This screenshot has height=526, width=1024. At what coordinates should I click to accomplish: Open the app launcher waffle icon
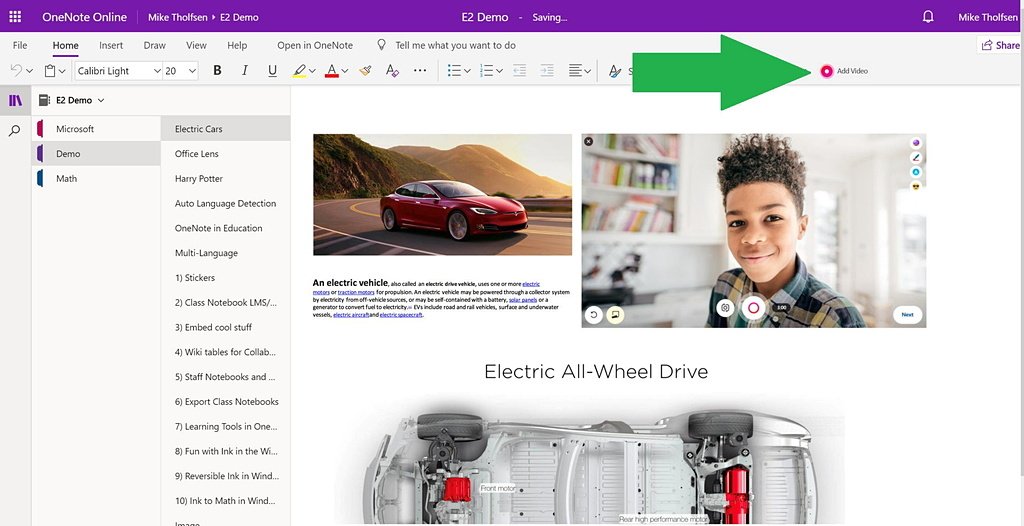click(15, 17)
